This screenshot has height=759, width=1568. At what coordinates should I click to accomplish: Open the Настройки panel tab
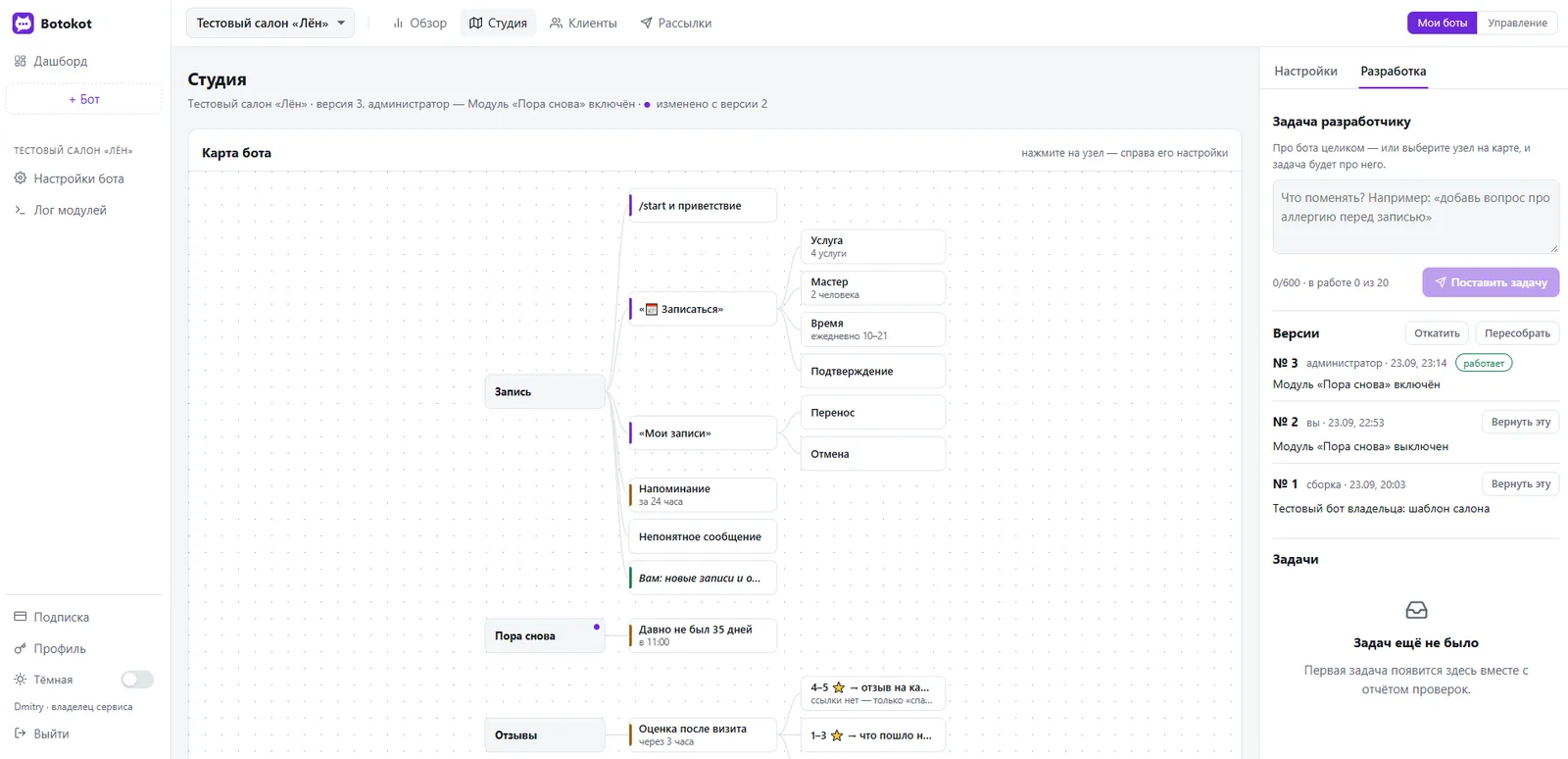click(1305, 71)
